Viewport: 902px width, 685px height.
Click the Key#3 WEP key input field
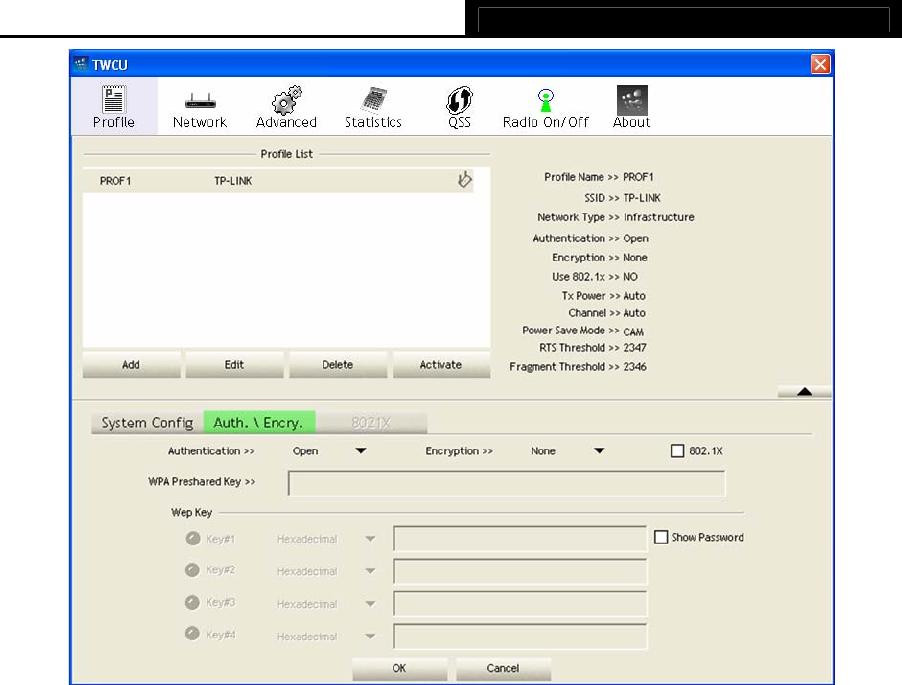(x=520, y=604)
